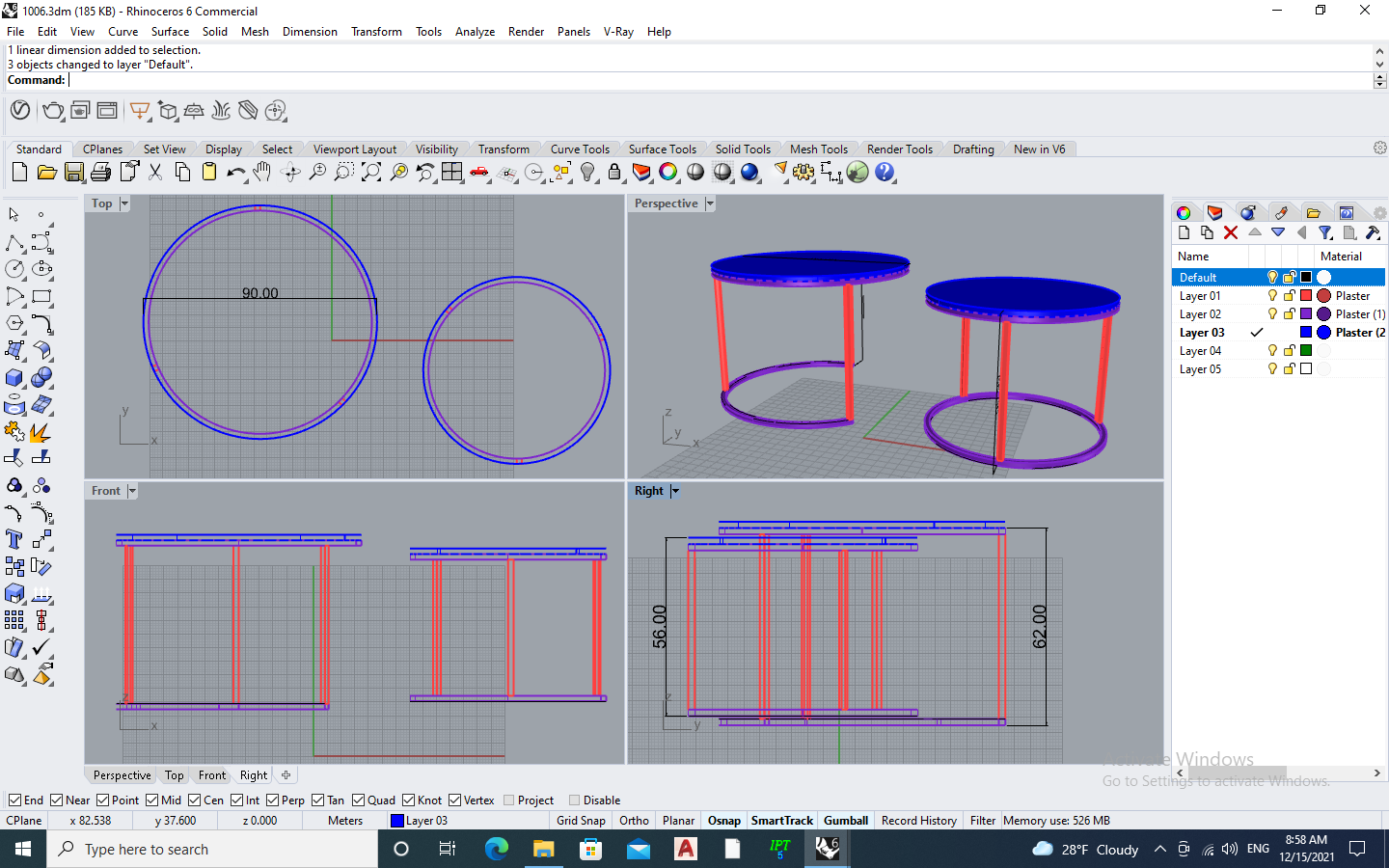The height and width of the screenshot is (868, 1389).
Task: Click the blue Help question mark icon
Action: 885,173
